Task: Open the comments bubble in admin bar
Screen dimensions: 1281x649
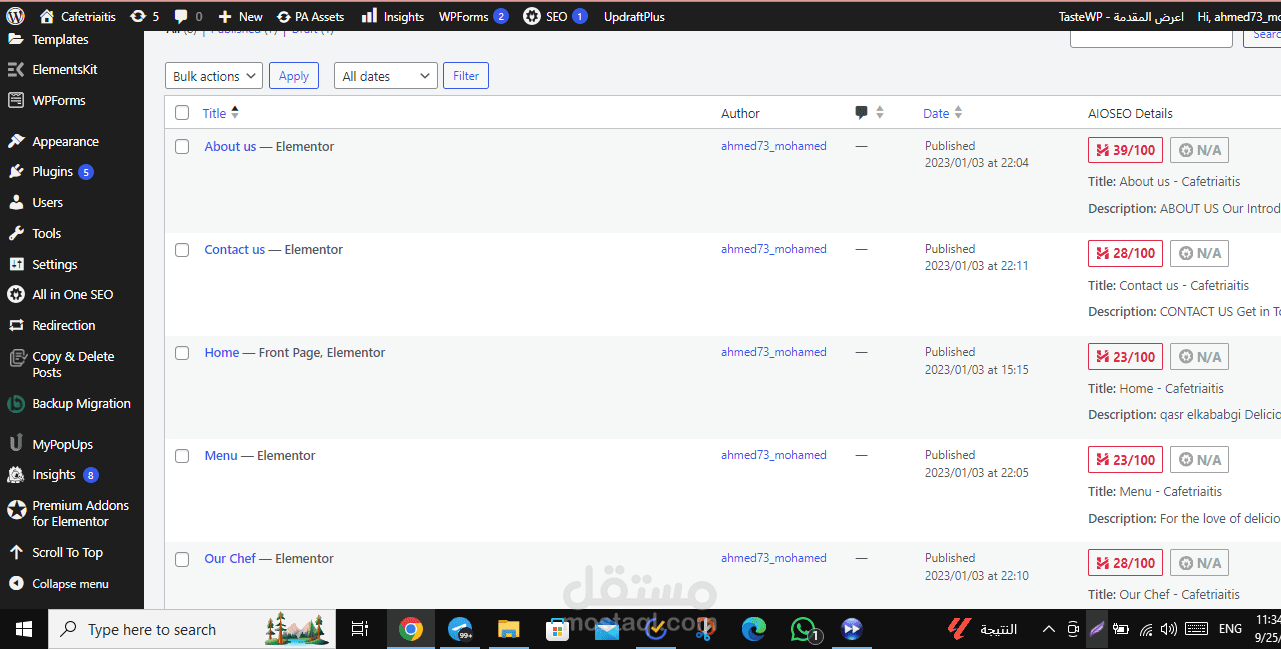Action: [187, 16]
